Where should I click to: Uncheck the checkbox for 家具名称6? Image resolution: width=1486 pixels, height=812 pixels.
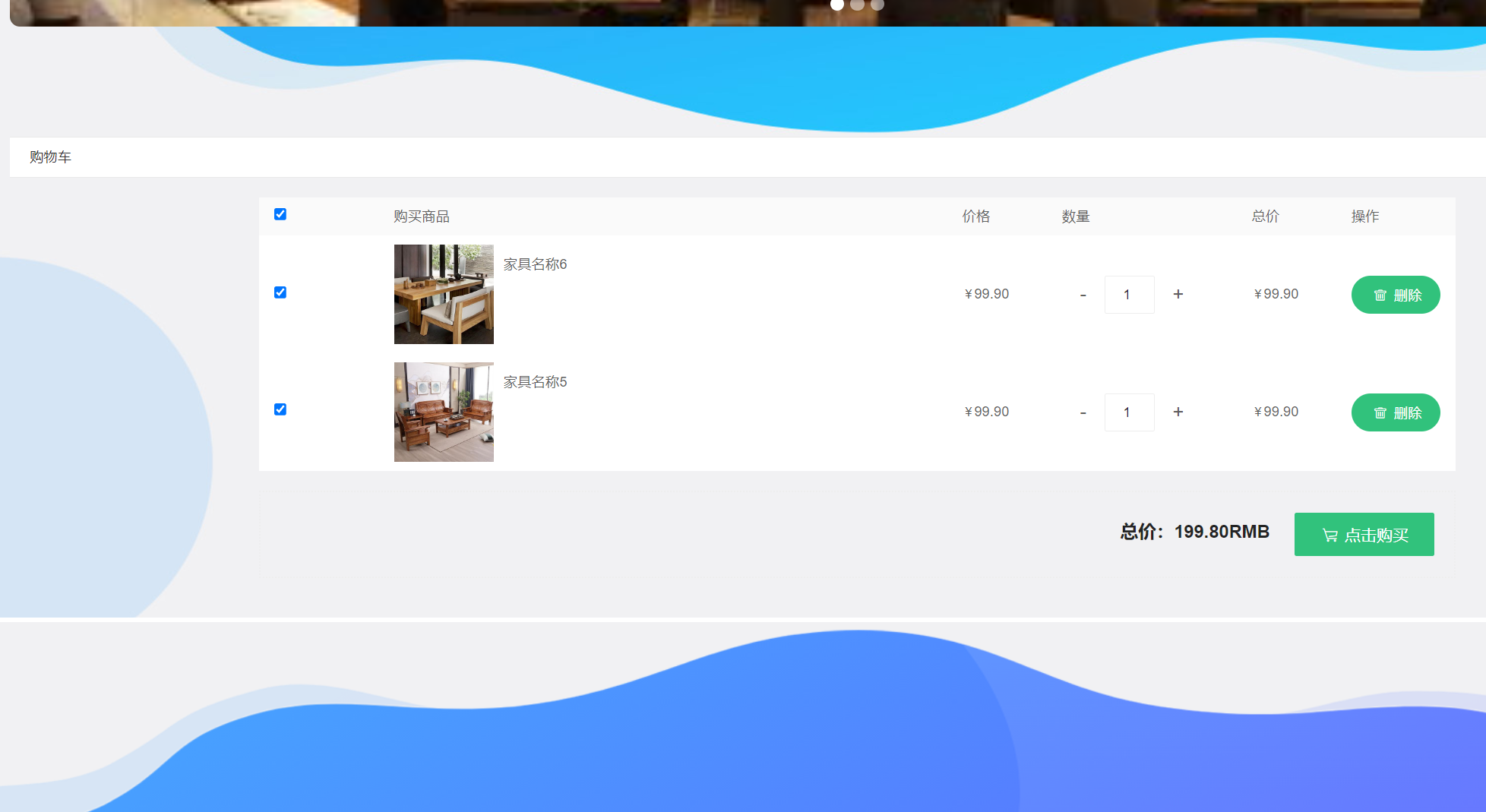(280, 292)
